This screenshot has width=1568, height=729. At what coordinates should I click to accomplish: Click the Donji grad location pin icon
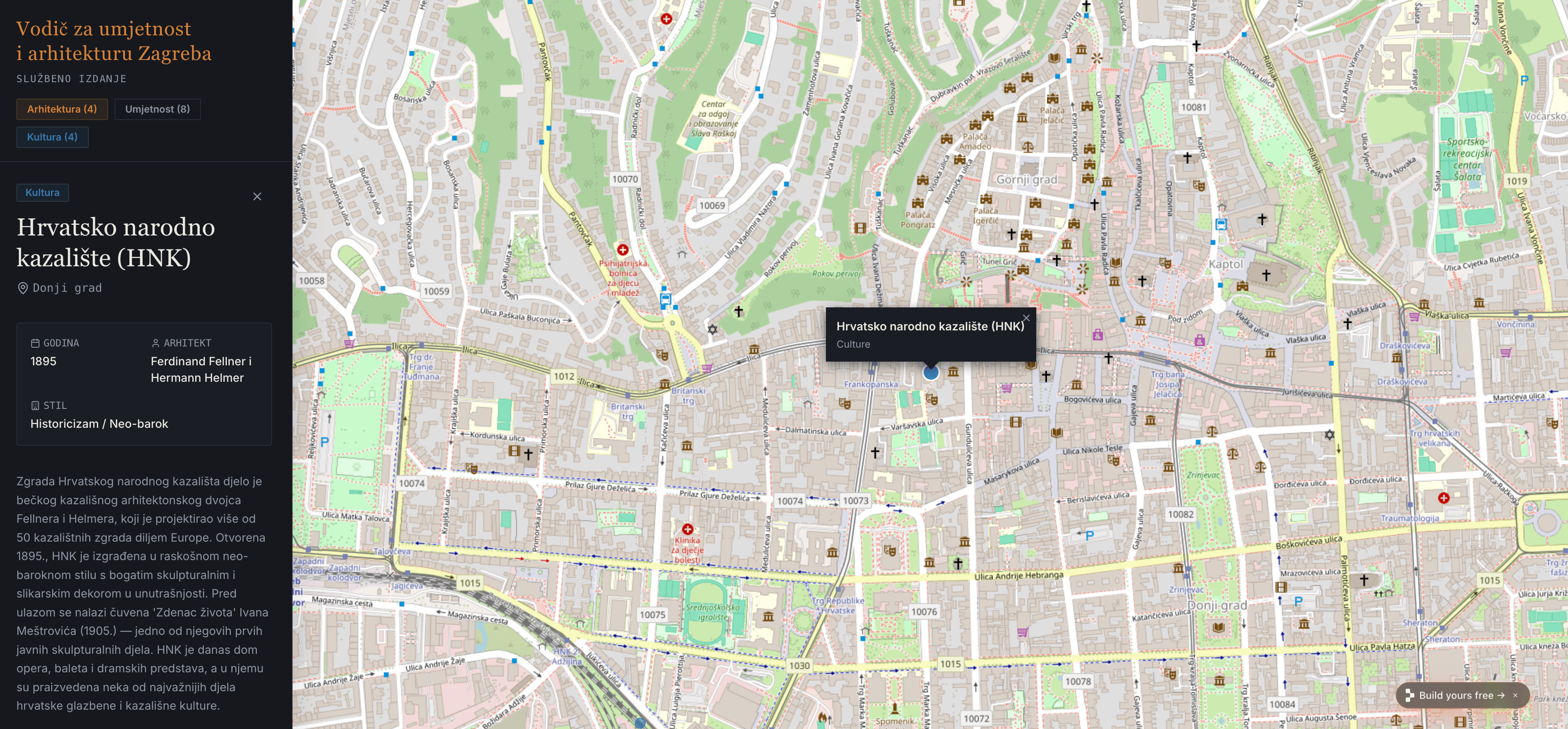pyautogui.click(x=23, y=288)
